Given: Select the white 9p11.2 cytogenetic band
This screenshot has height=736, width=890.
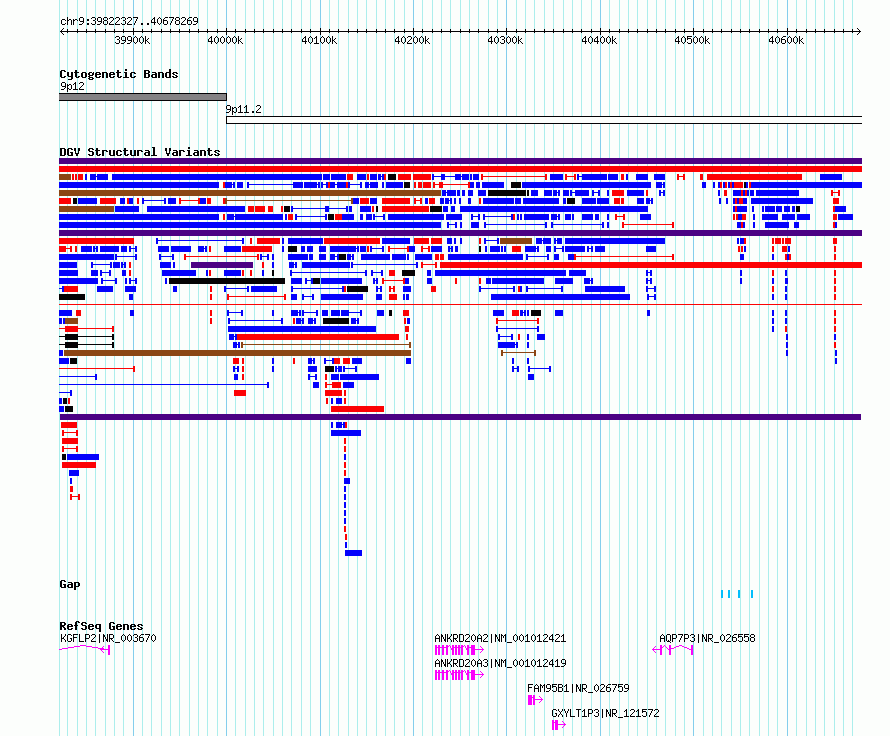Looking at the screenshot, I should (544, 120).
